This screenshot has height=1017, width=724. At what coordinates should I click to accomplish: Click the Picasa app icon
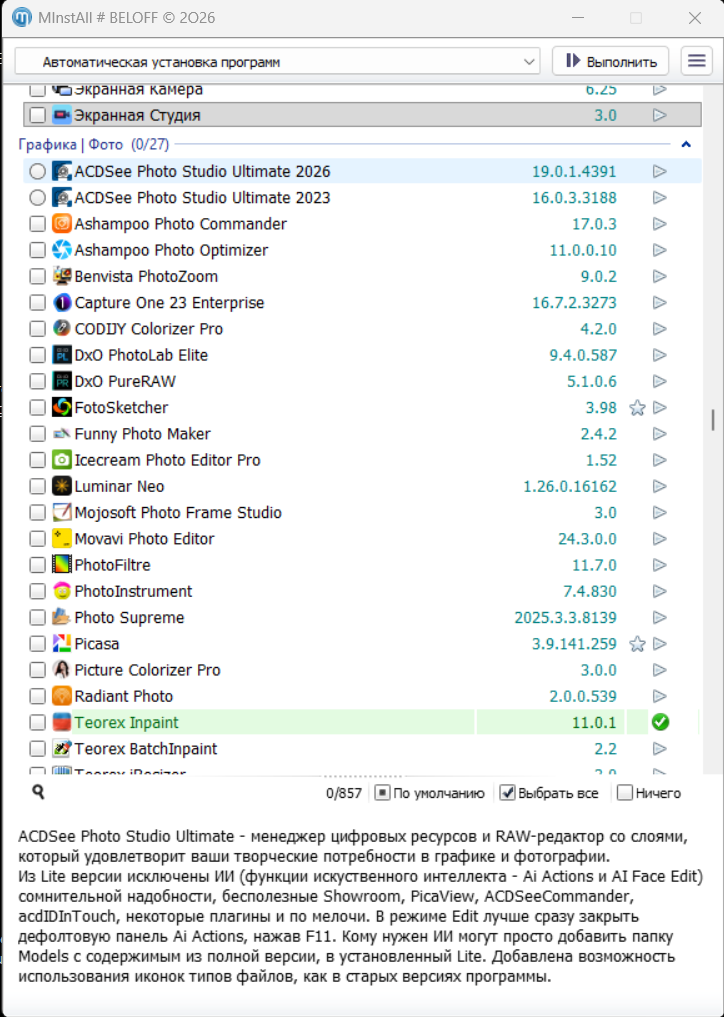[62, 644]
